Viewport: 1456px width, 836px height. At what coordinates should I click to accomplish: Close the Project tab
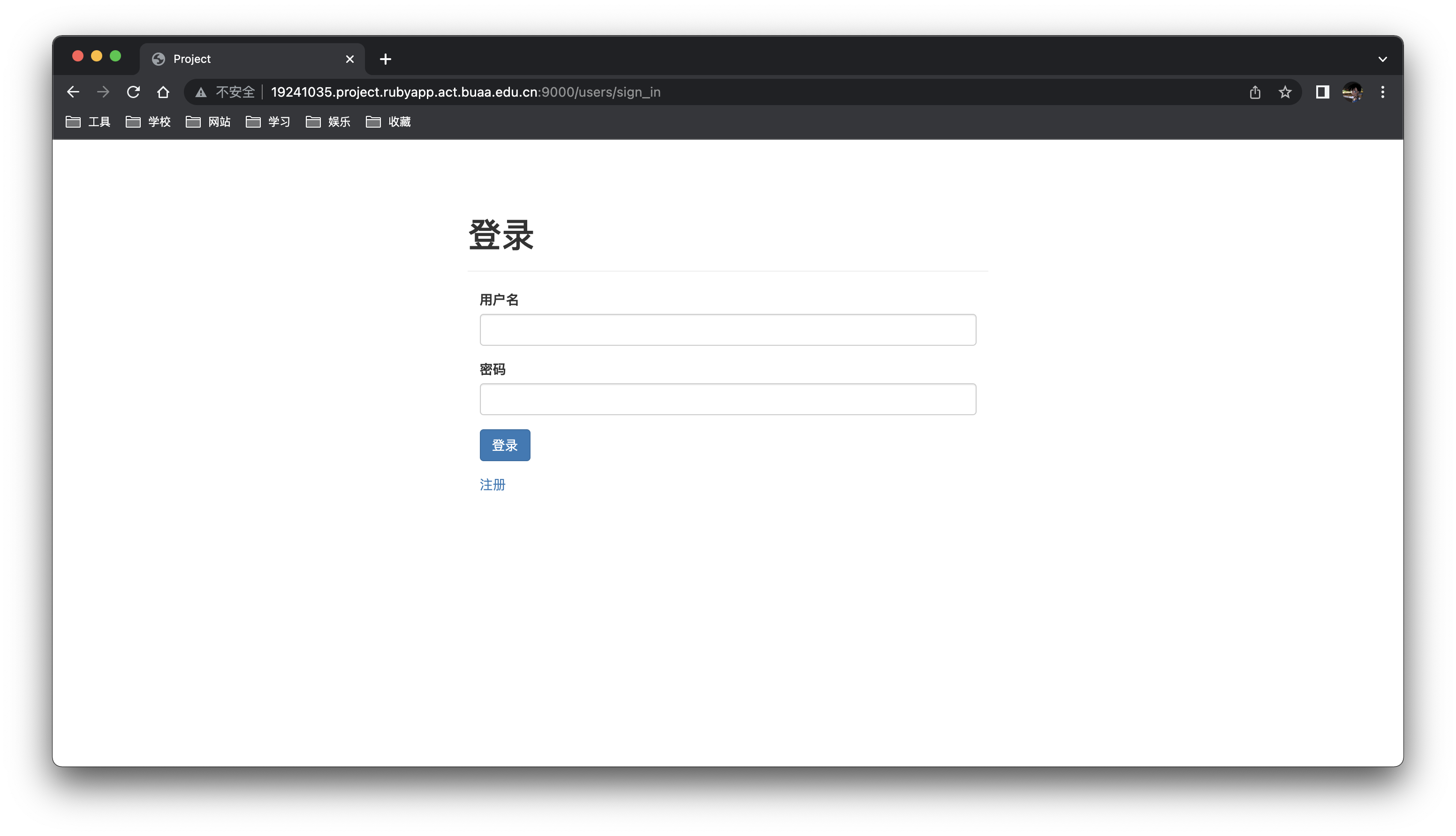click(x=349, y=59)
